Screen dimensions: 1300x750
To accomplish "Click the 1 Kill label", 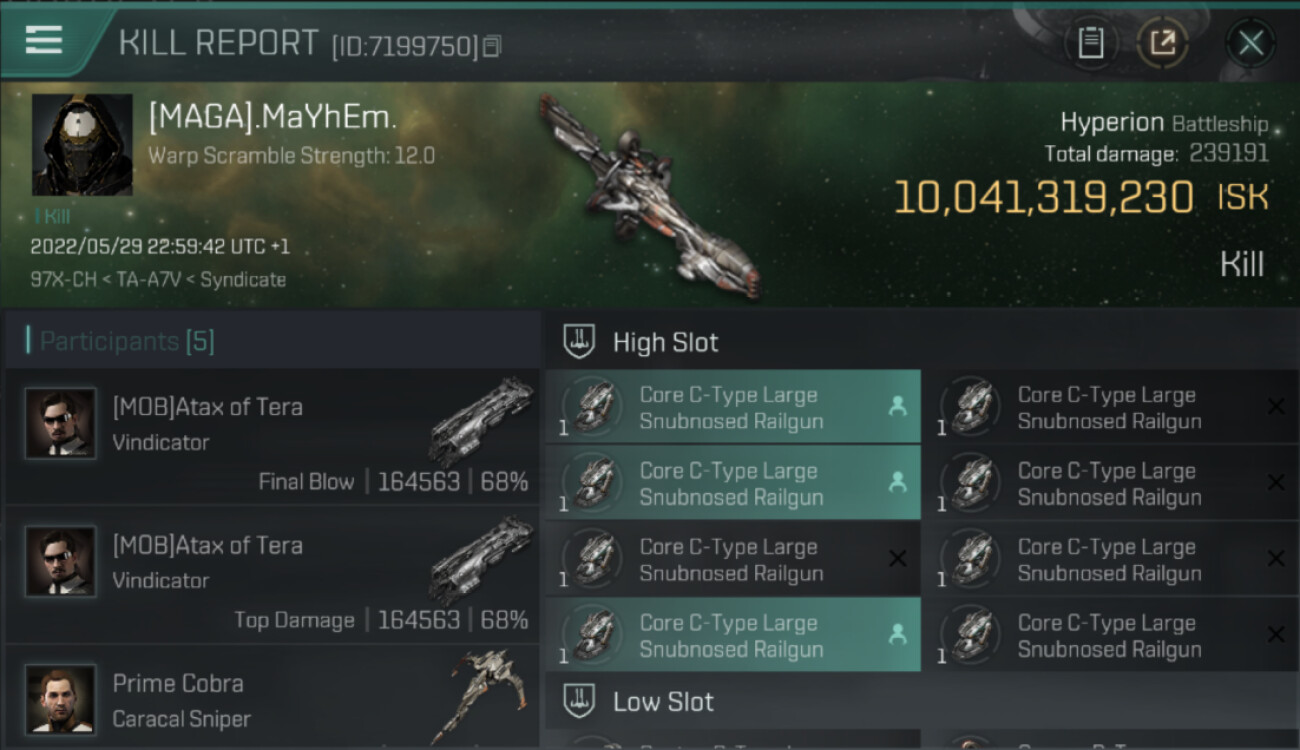I will 53,217.
